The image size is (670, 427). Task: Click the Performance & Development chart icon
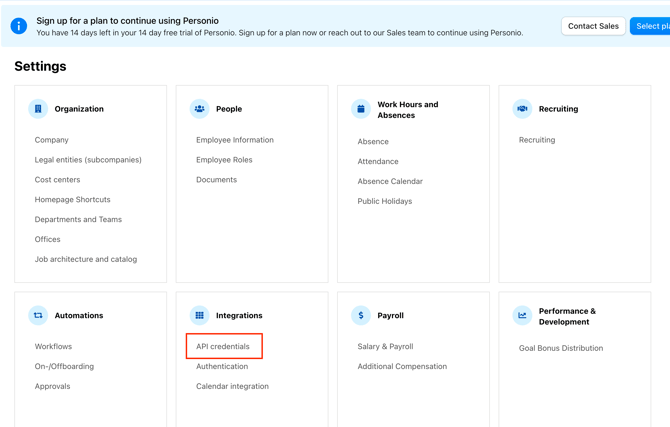tap(522, 315)
